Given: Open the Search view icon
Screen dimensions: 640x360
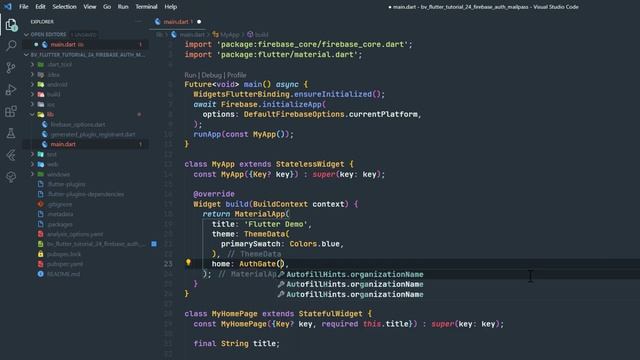Looking at the screenshot, I should 11,46.
